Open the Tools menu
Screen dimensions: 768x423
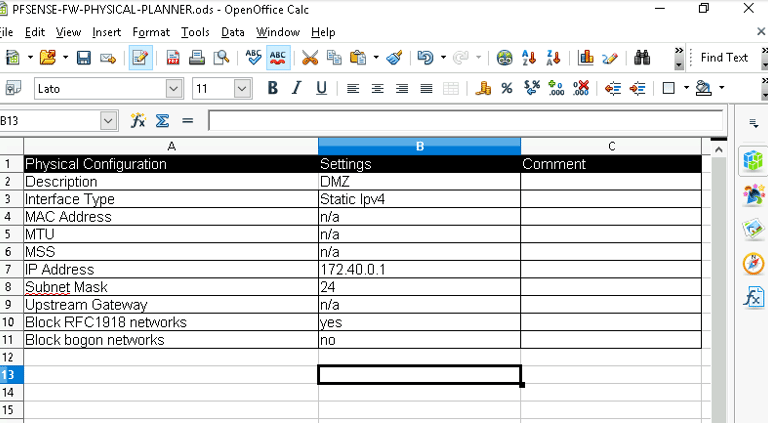[195, 32]
